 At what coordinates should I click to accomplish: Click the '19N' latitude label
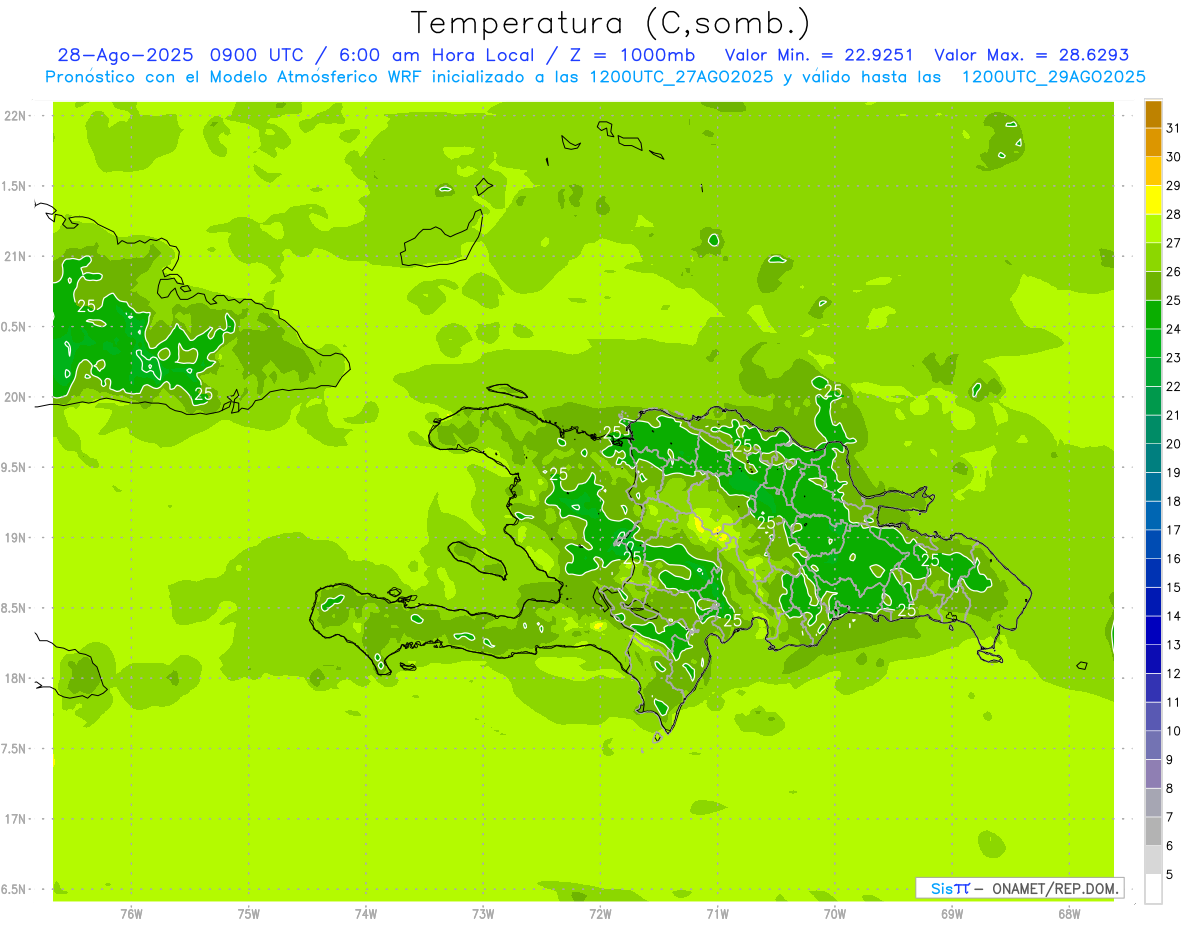click(x=17, y=537)
